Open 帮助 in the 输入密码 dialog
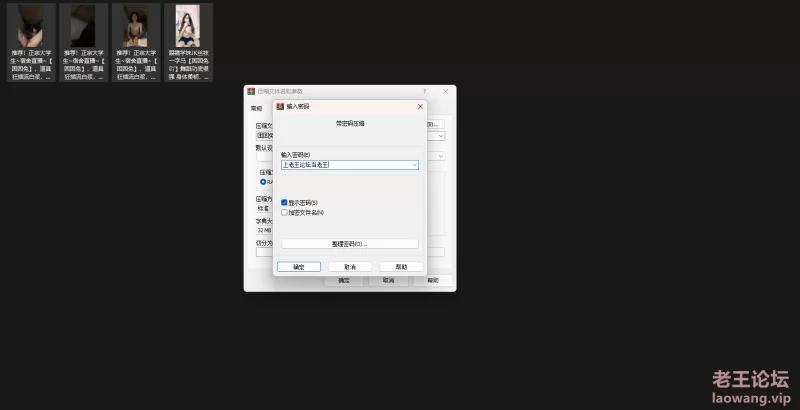800x410 pixels. point(402,267)
